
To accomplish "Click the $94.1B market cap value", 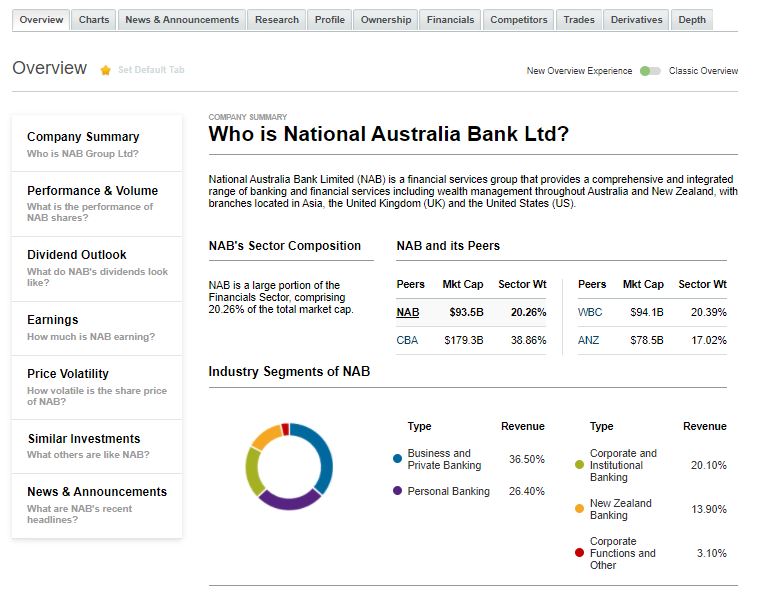I will (x=646, y=313).
